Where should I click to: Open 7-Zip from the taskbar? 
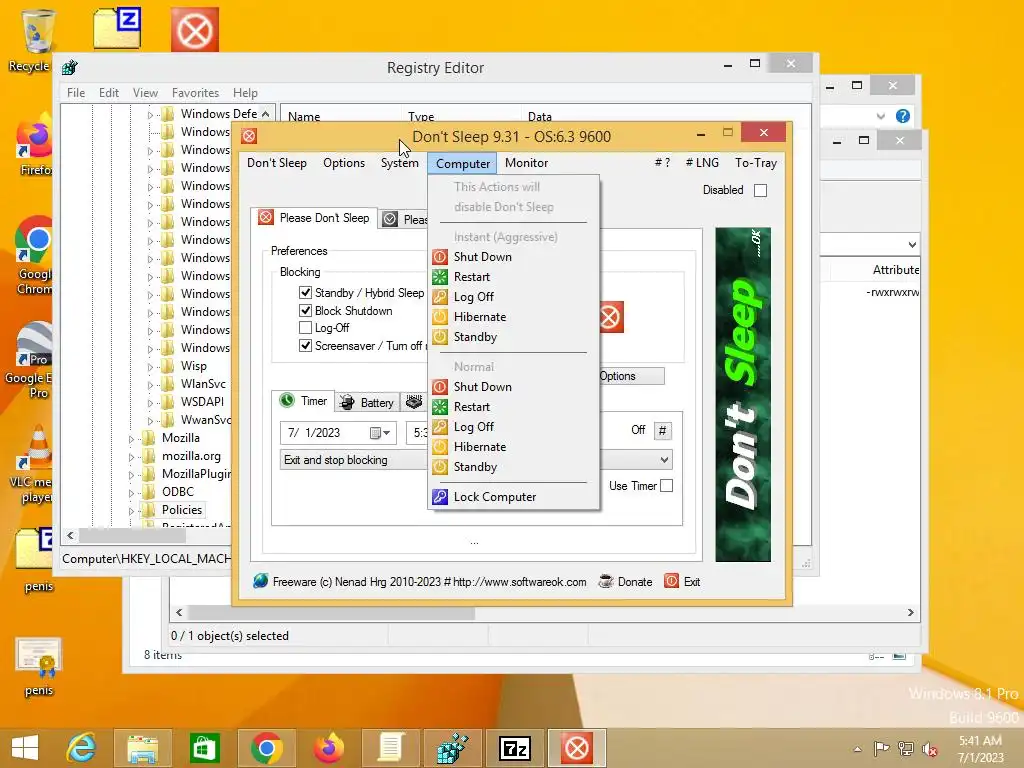[515, 748]
